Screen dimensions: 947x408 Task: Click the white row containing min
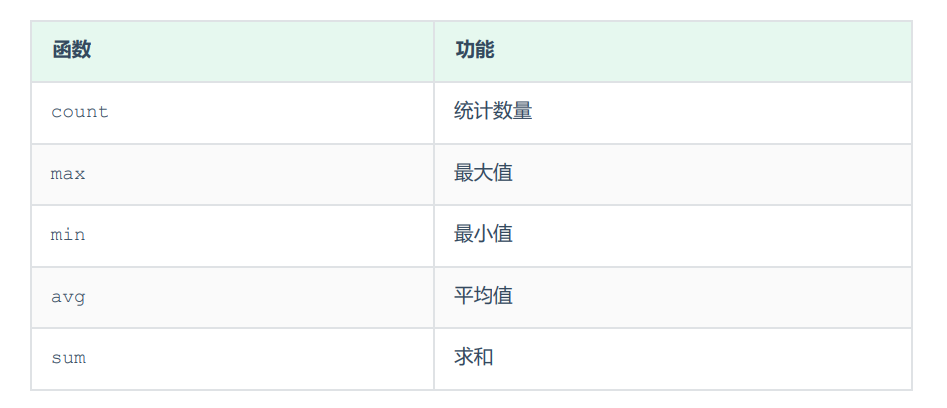pos(250,235)
